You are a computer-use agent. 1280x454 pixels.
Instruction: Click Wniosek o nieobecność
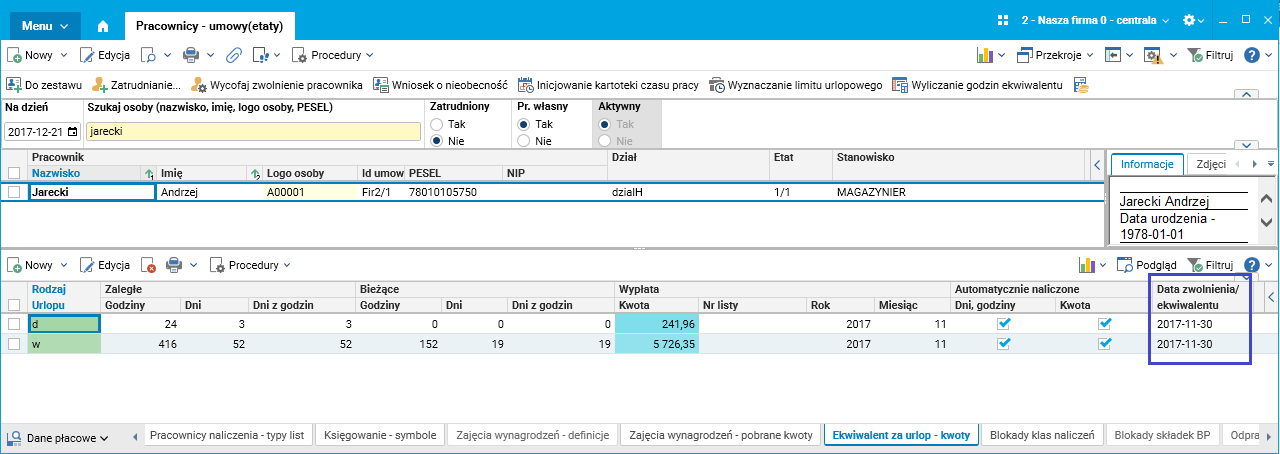(x=441, y=85)
